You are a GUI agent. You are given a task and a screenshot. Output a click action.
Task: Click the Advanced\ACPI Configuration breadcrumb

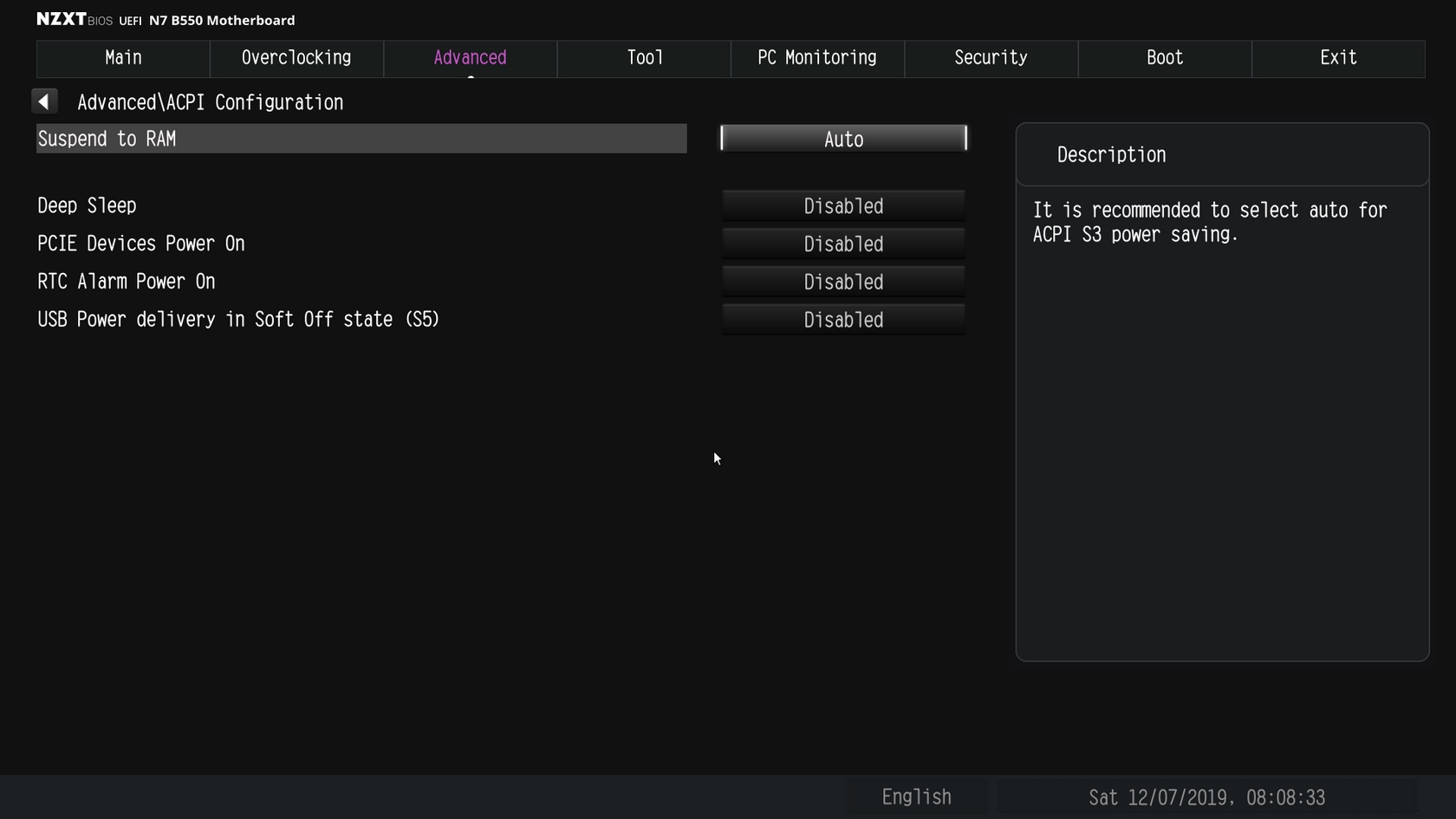click(x=211, y=102)
